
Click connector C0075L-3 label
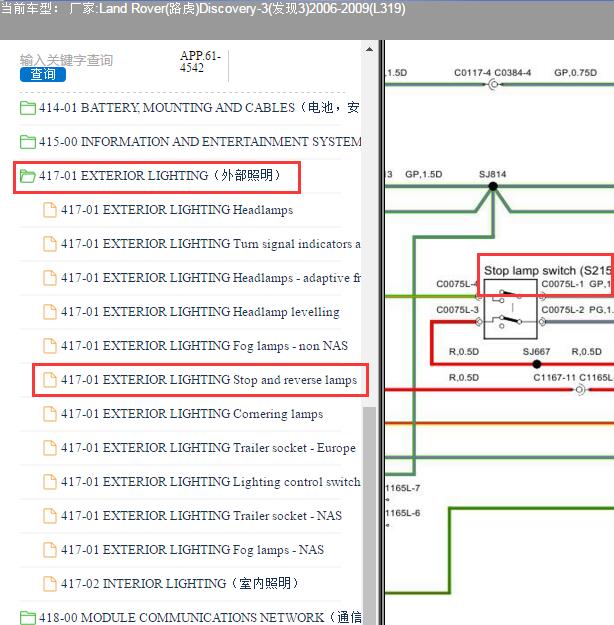[457, 310]
